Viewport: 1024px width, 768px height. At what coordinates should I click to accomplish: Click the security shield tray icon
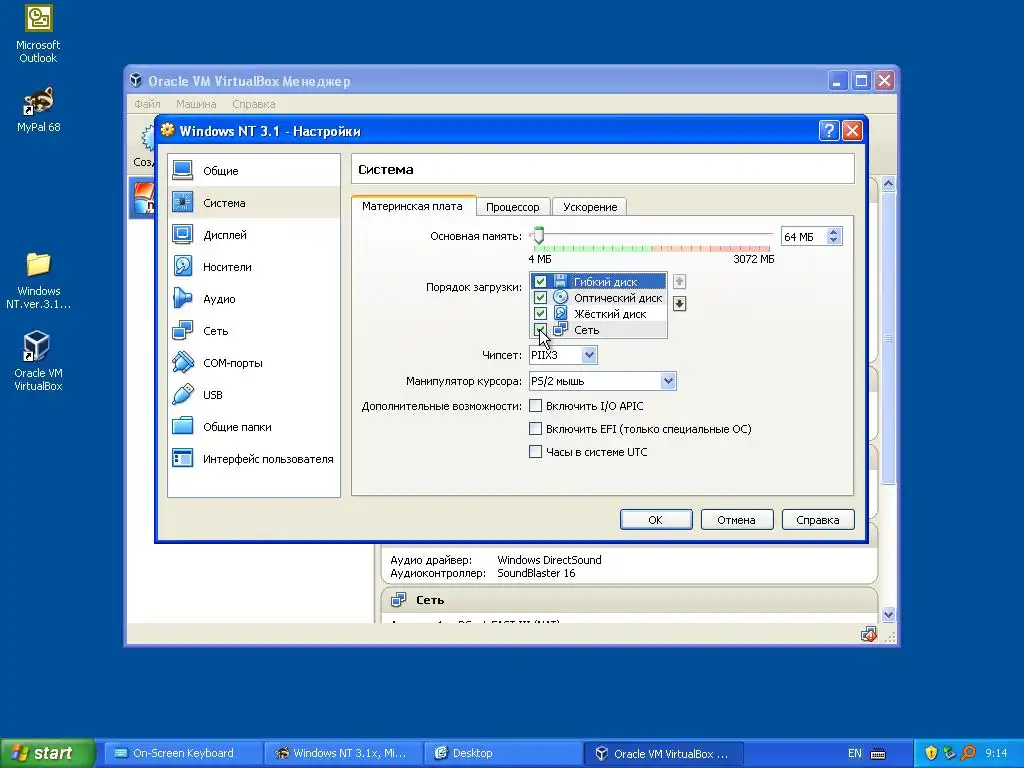(931, 753)
